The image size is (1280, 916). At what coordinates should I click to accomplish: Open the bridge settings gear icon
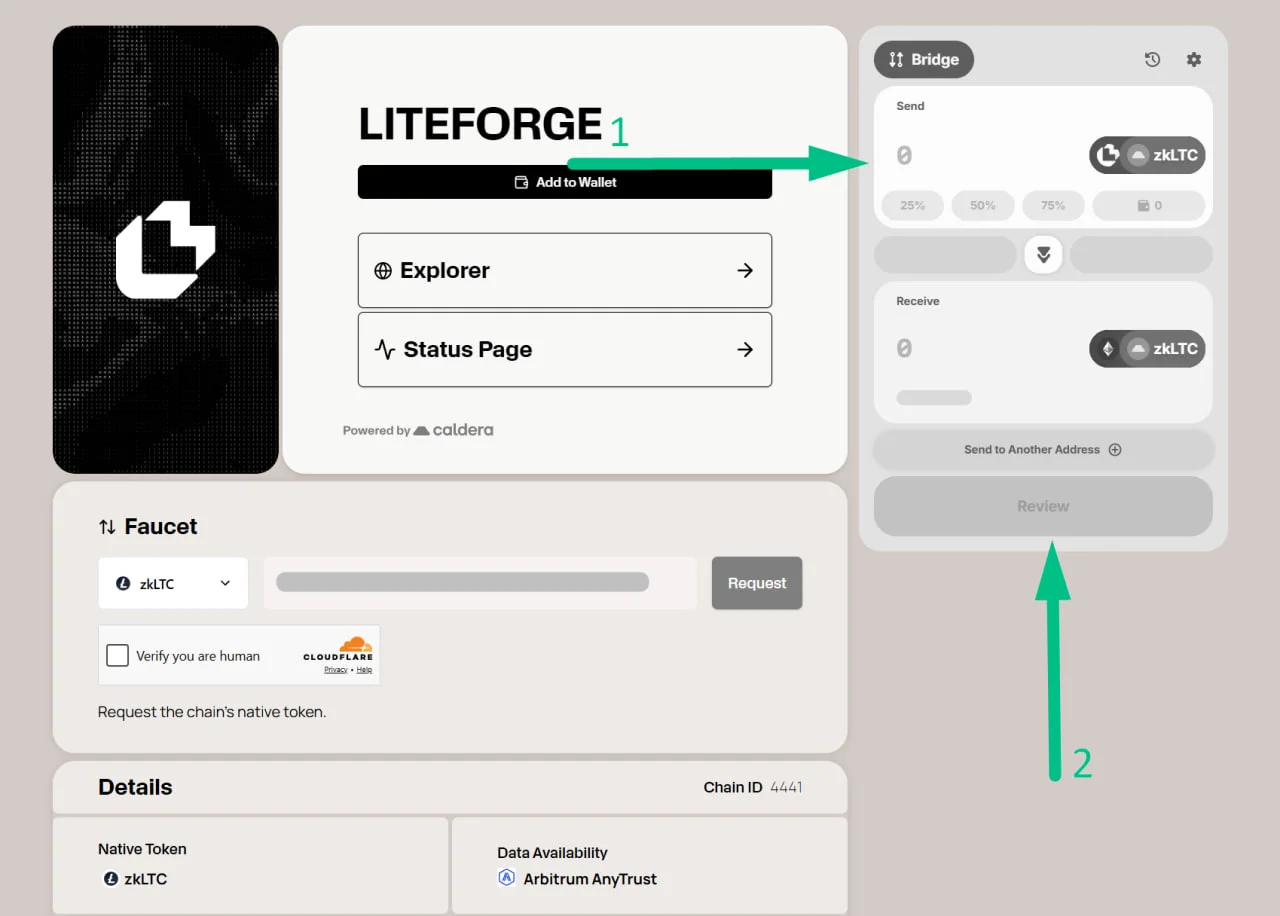pos(1194,60)
